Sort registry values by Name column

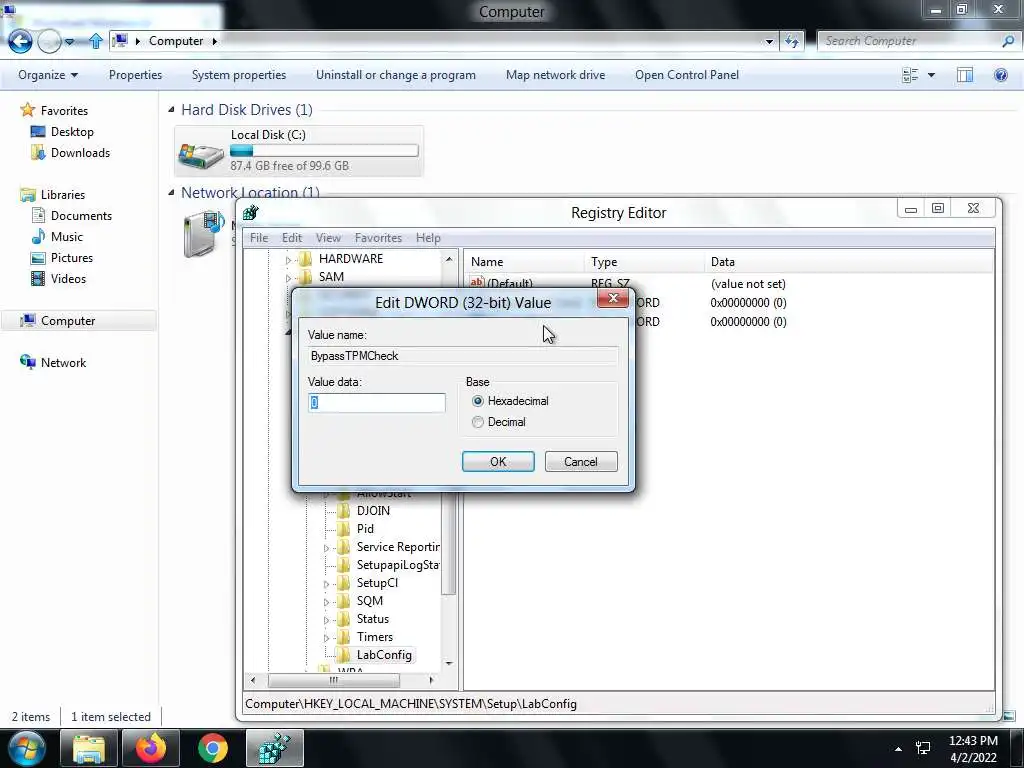525,262
